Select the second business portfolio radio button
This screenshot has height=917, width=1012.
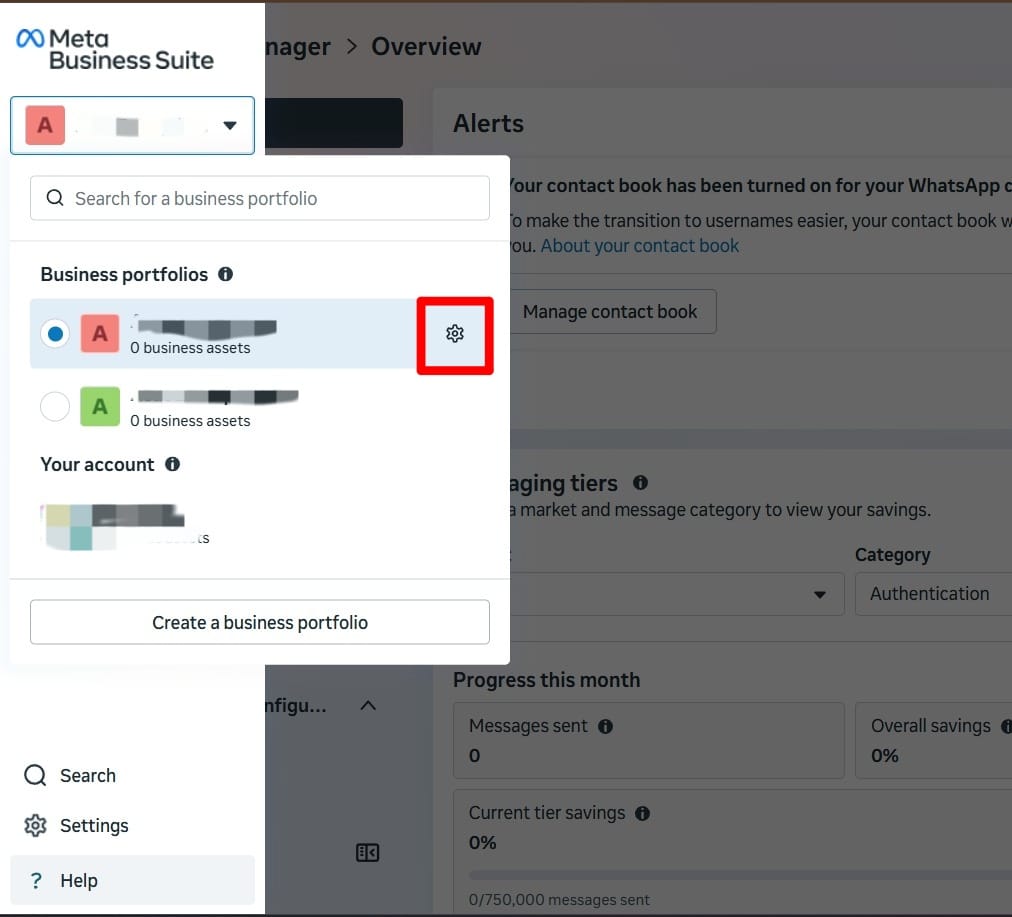click(x=55, y=407)
